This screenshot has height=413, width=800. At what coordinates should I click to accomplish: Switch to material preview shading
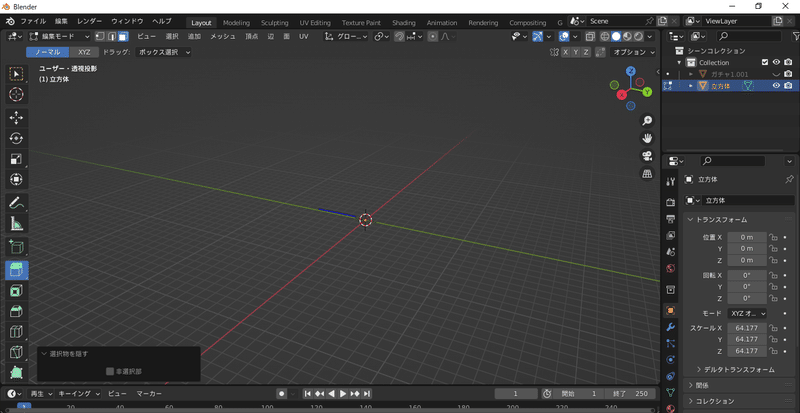(627, 36)
